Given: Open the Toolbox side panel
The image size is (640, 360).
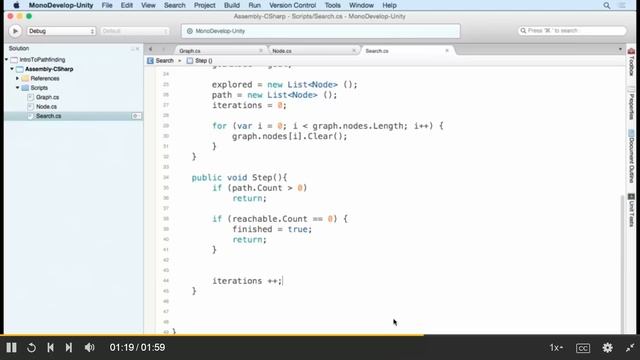Looking at the screenshot, I should (631, 62).
